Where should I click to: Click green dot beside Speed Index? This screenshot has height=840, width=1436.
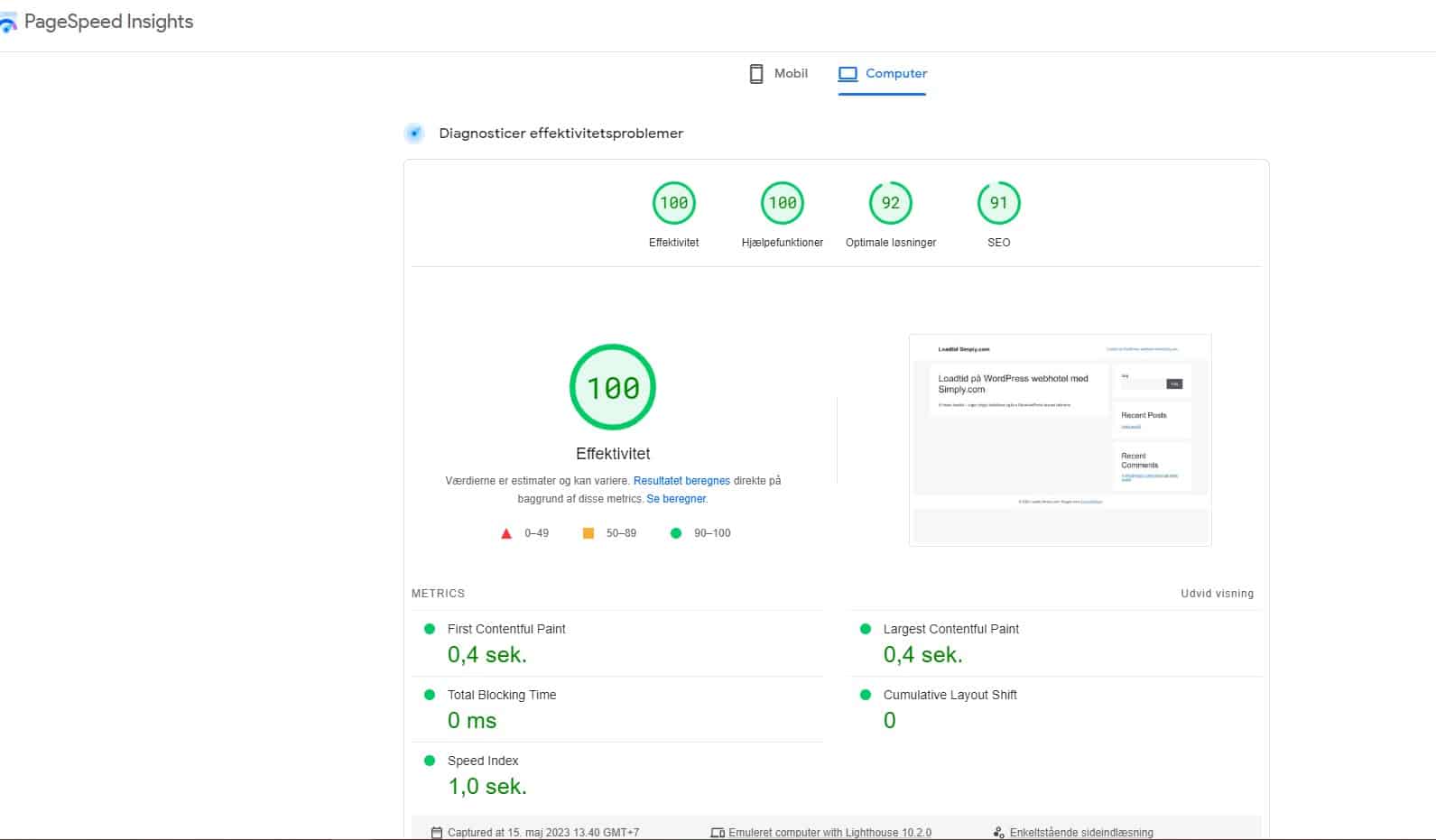(x=430, y=761)
